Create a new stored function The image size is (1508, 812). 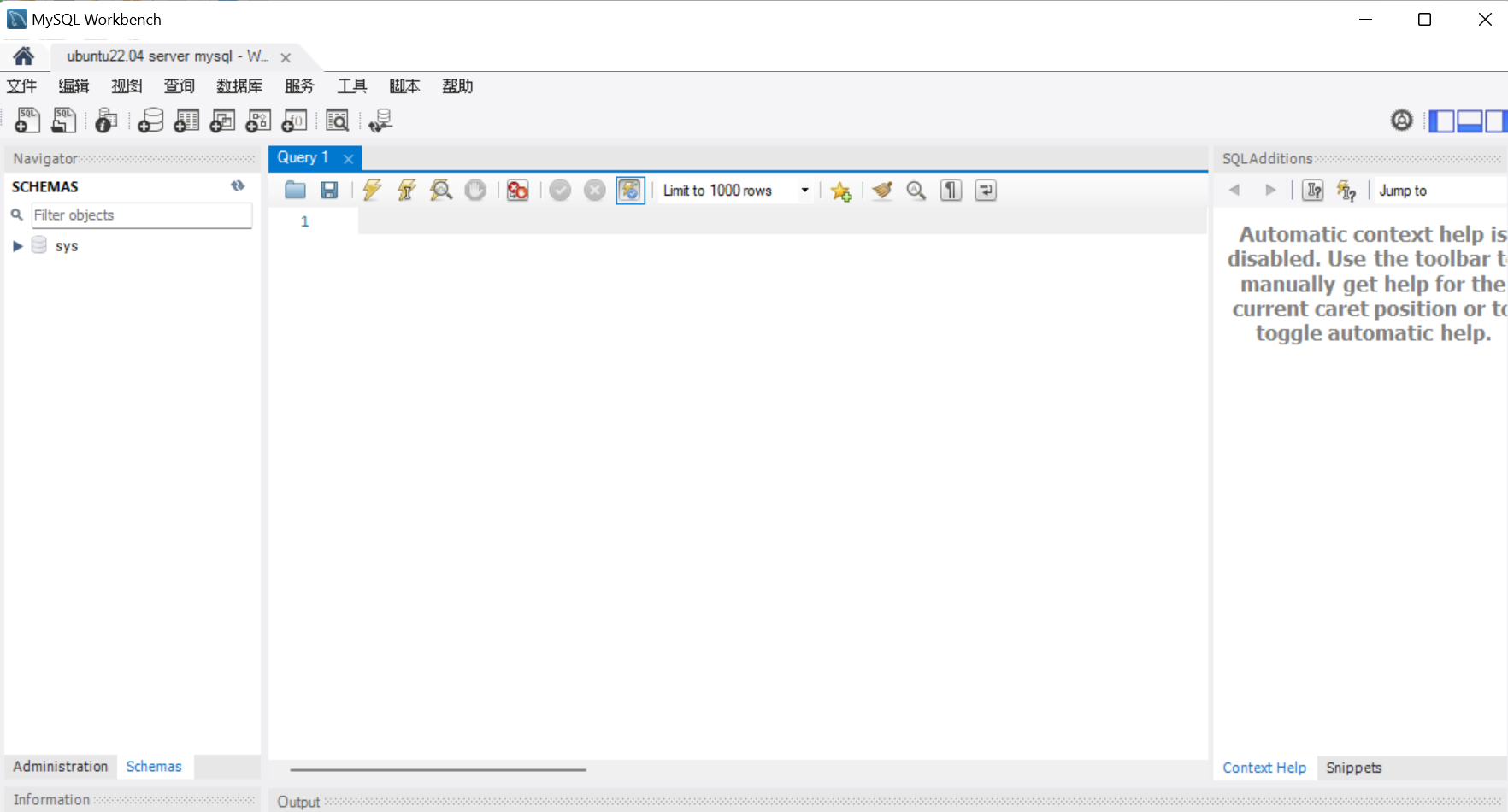pyautogui.click(x=294, y=120)
